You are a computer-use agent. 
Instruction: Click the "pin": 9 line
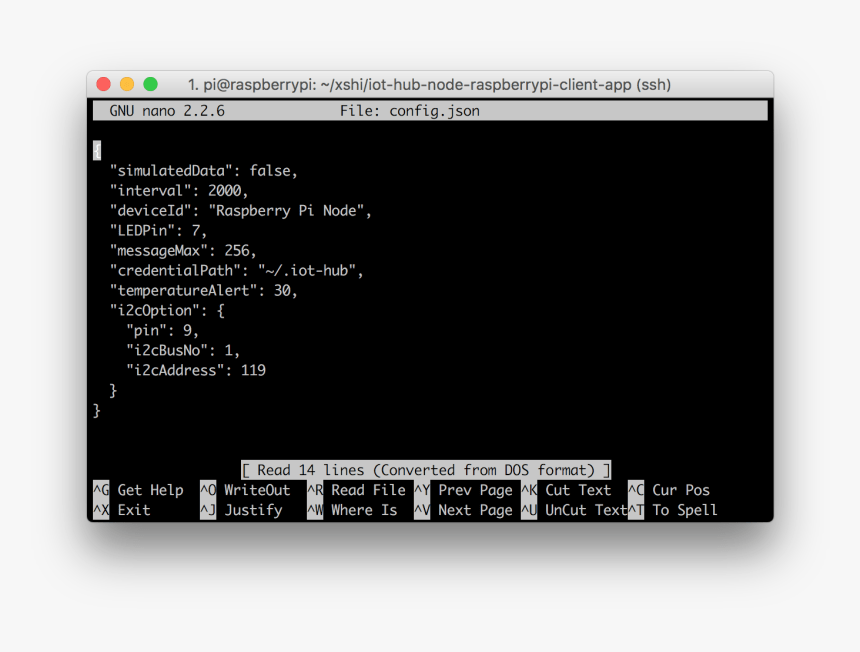(x=162, y=331)
